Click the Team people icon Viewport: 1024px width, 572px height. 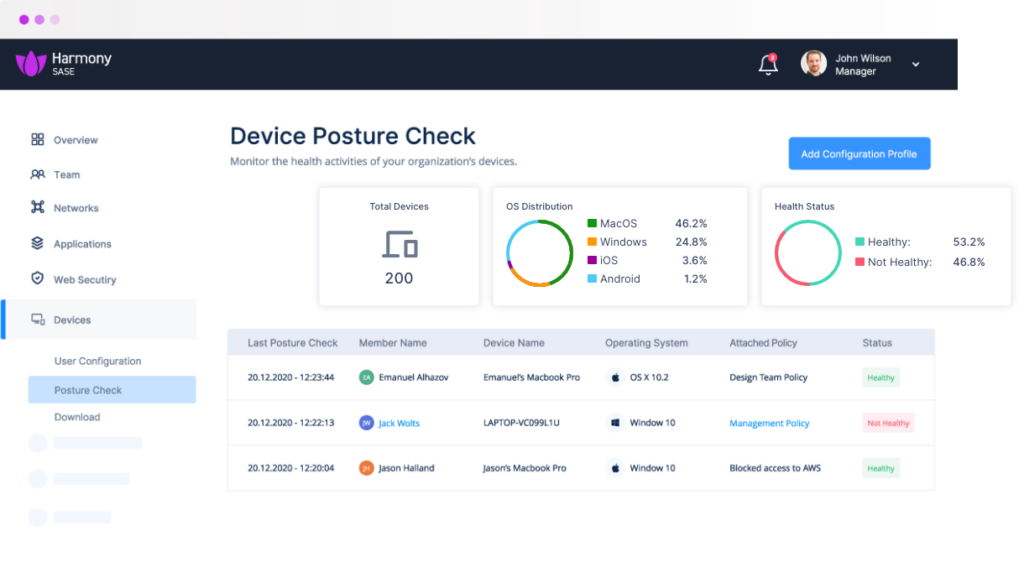(38, 174)
